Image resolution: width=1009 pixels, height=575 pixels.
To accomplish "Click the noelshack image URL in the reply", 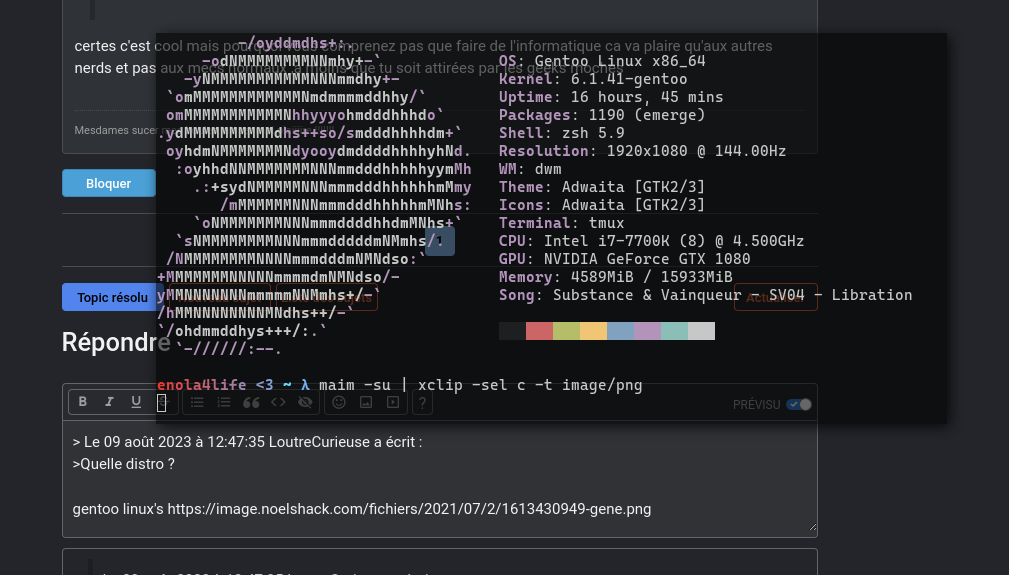I will (409, 509).
